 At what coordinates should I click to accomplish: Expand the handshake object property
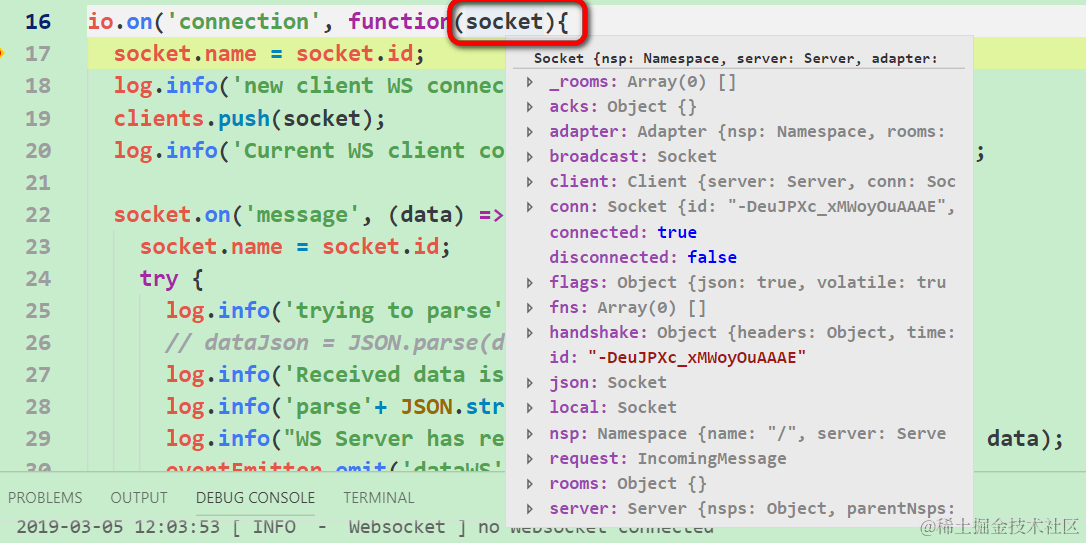[530, 332]
